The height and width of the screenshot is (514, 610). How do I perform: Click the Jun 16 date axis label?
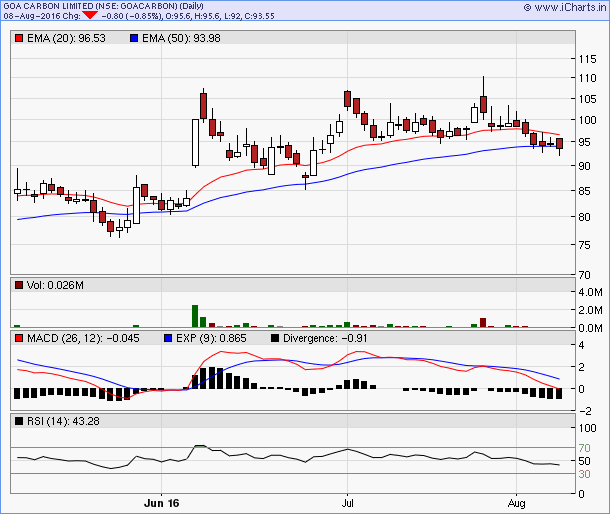(161, 503)
